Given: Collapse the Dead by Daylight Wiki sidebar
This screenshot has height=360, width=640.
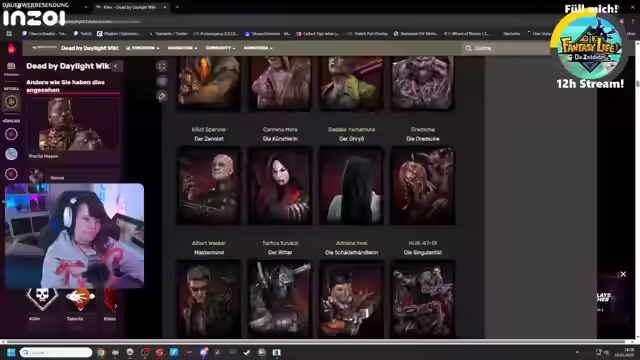Looking at the screenshot, I should click(116, 66).
